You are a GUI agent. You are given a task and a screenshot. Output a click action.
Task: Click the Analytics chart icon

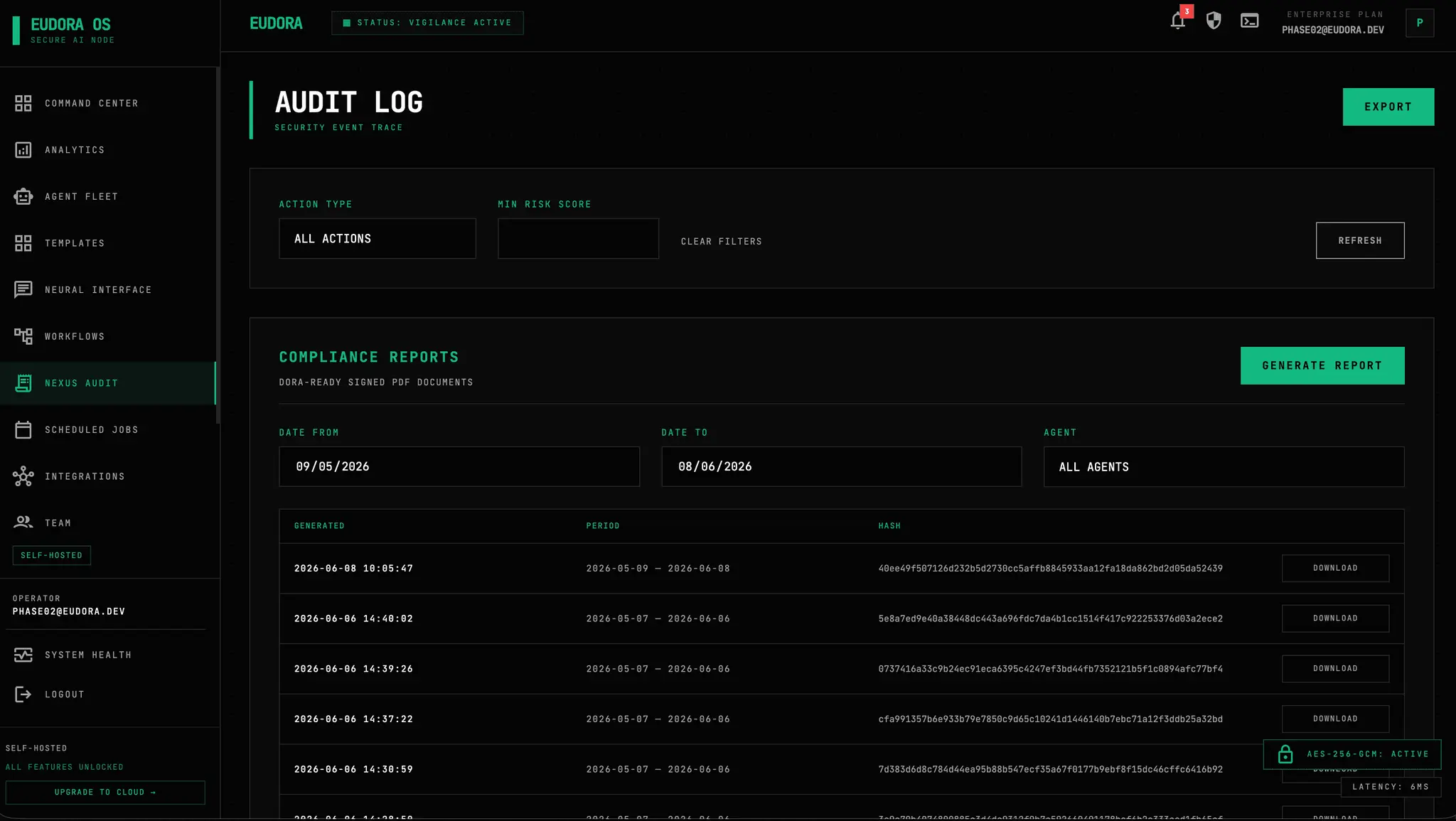tap(23, 150)
